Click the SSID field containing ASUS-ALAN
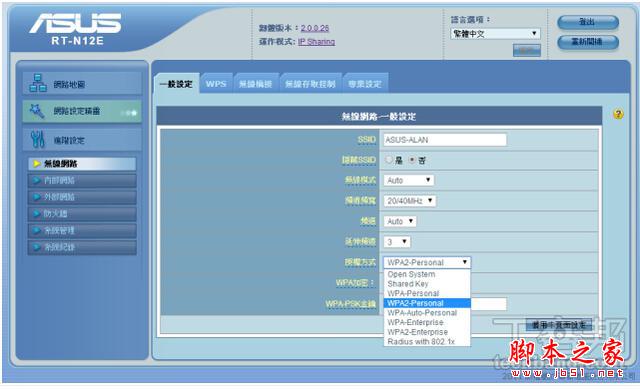 coord(445,140)
